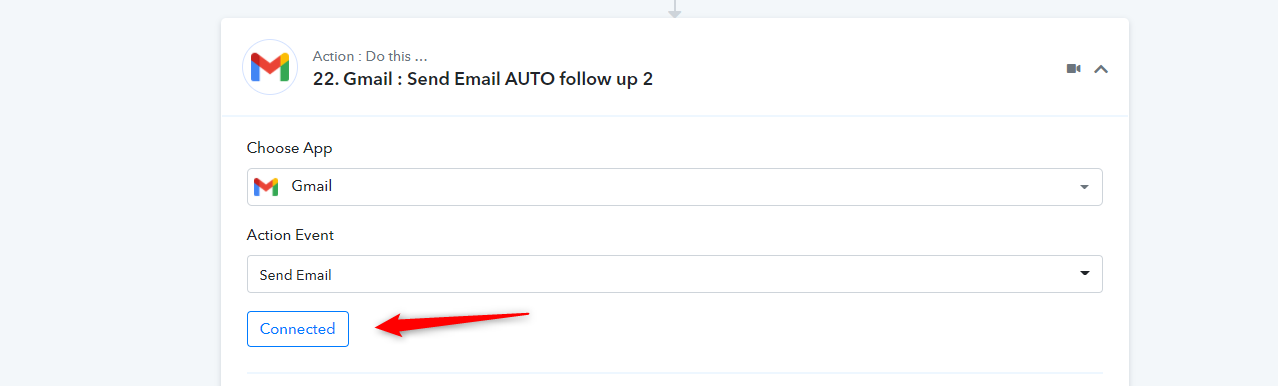Open the Action Event dropdown caret
This screenshot has height=386, width=1278.
[1085, 274]
